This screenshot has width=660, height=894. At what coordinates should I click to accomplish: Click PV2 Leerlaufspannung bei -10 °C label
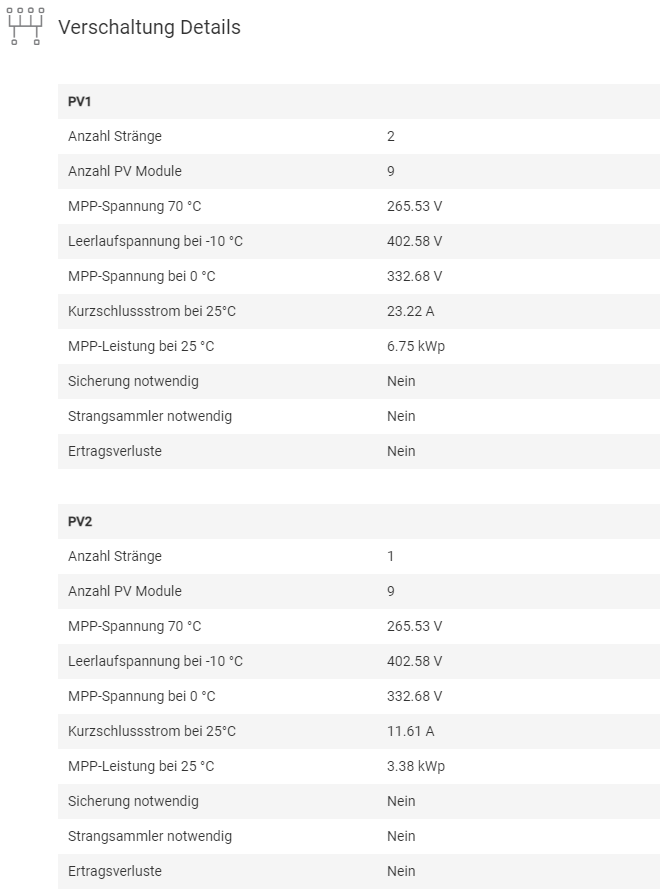pos(155,661)
